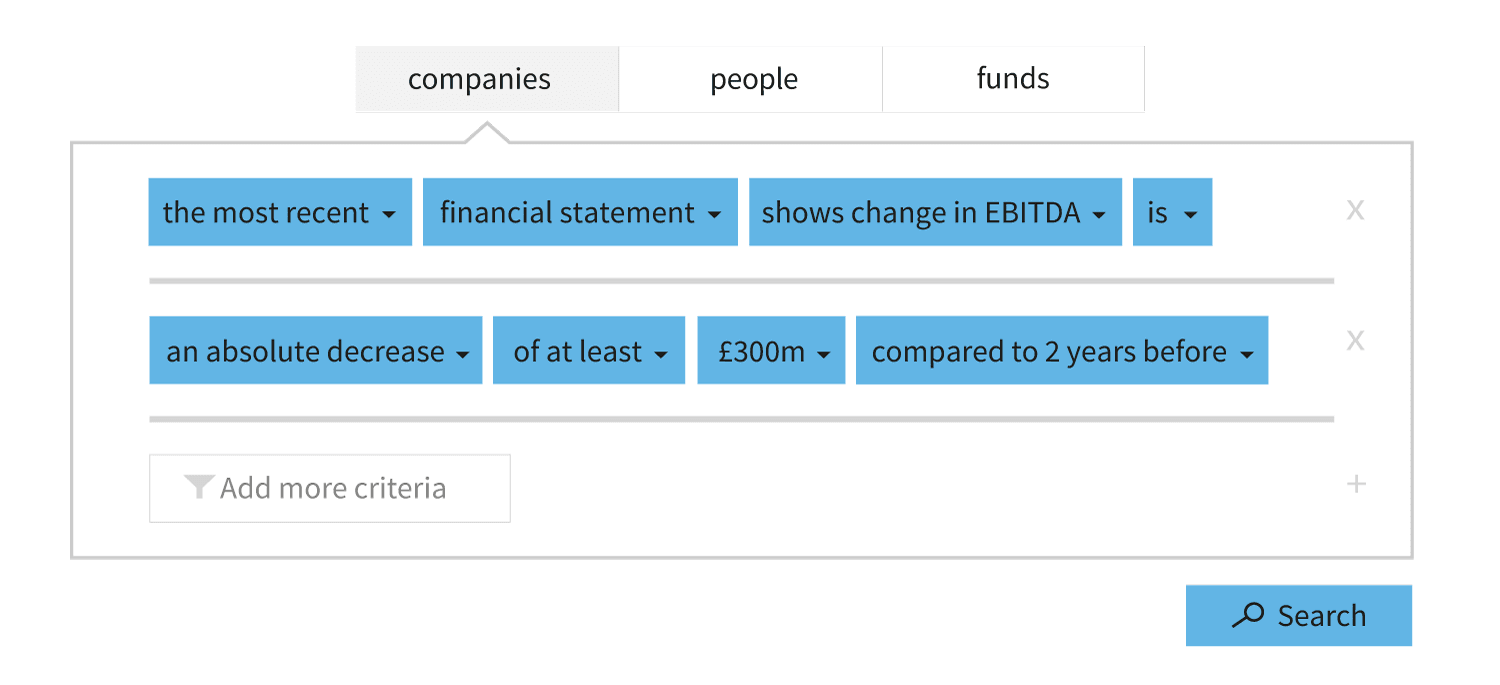Remove the first criteria row with x
This screenshot has width=1500, height=685.
(1355, 210)
